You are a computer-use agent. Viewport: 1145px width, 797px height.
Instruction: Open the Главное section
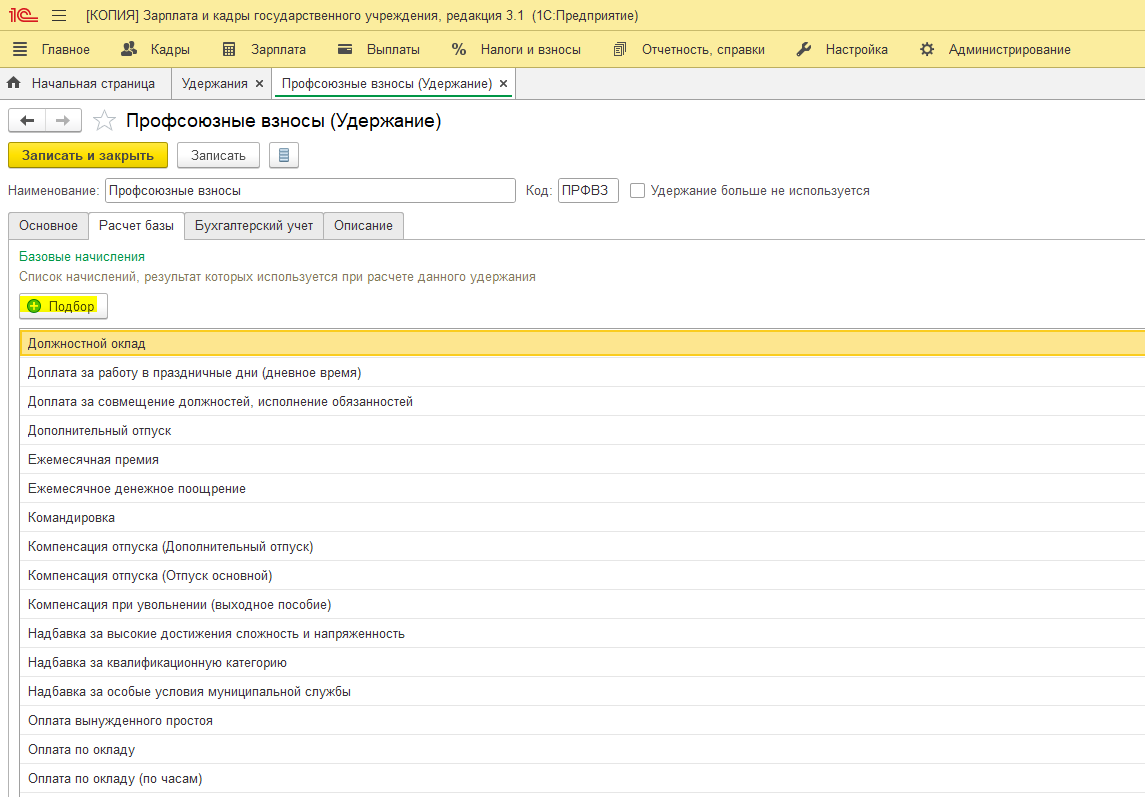click(x=51, y=50)
